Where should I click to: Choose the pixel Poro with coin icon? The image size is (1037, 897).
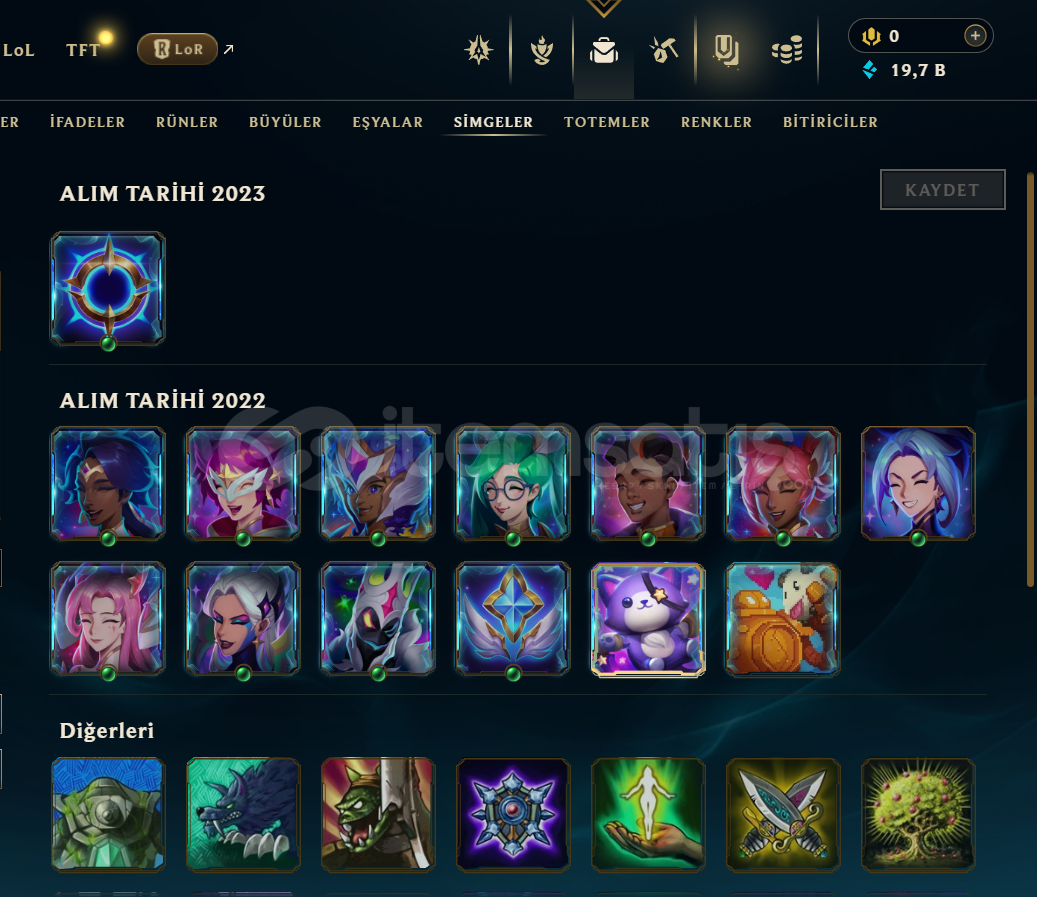pyautogui.click(x=783, y=620)
